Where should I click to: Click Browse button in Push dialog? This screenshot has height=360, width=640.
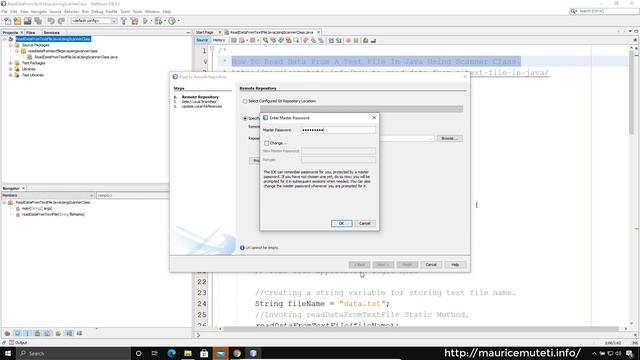click(x=449, y=139)
